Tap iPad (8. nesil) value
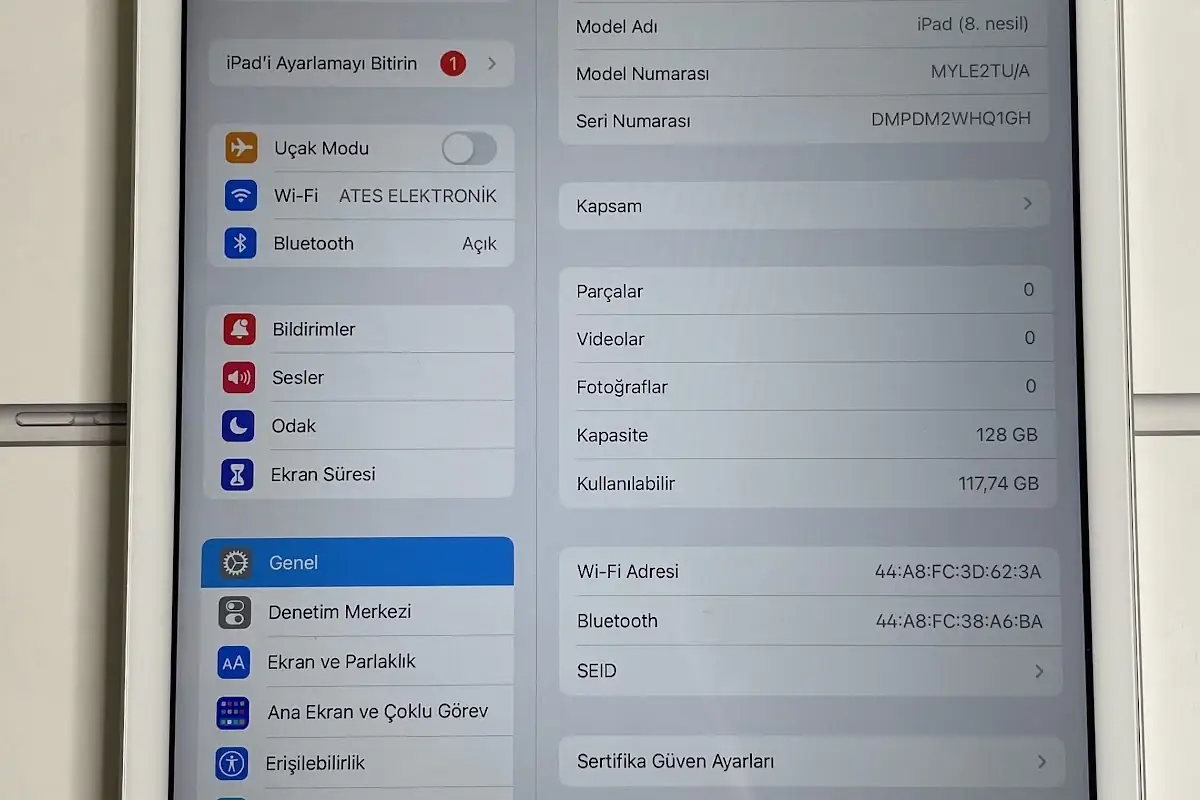Viewport: 1200px width, 800px height. pos(973,24)
